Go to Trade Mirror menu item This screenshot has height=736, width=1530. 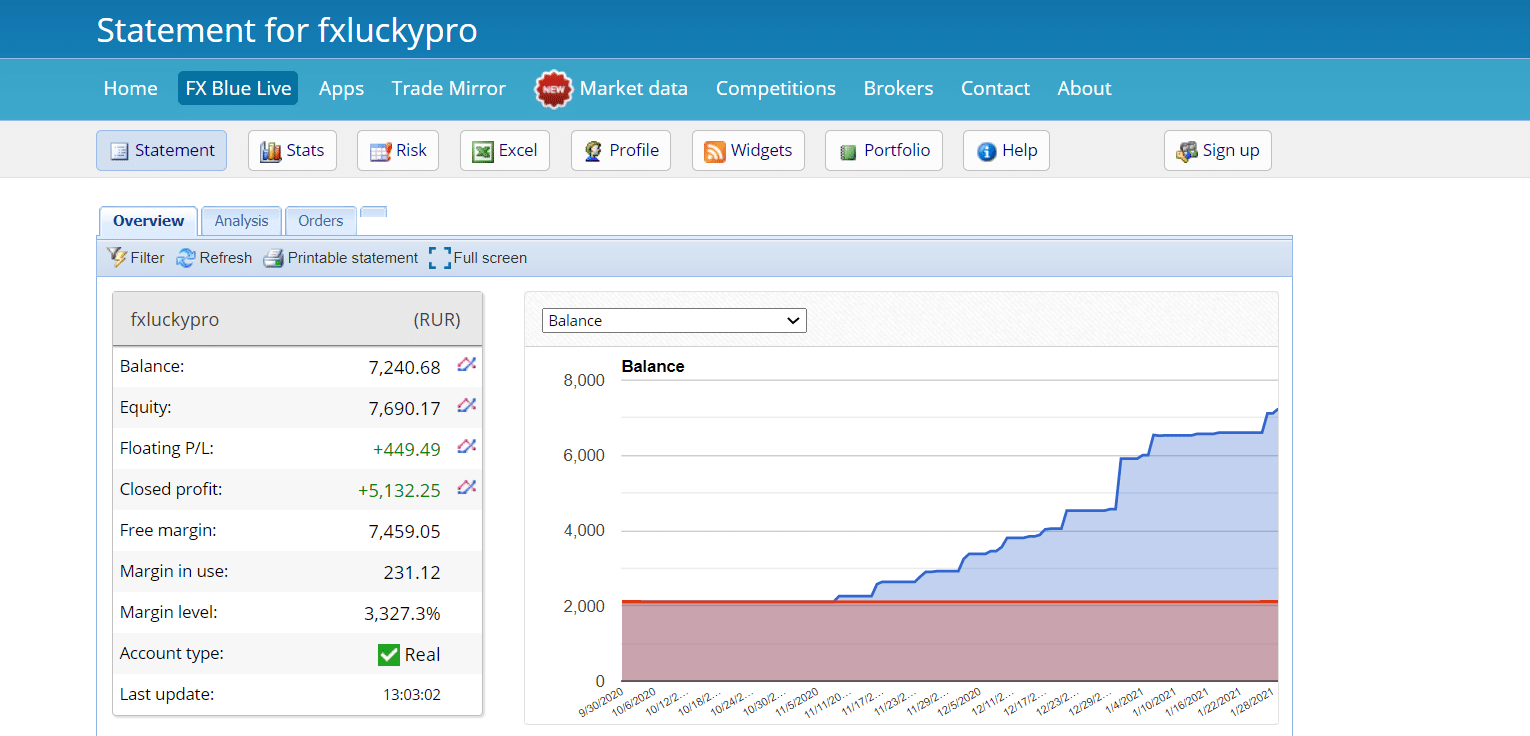448,88
